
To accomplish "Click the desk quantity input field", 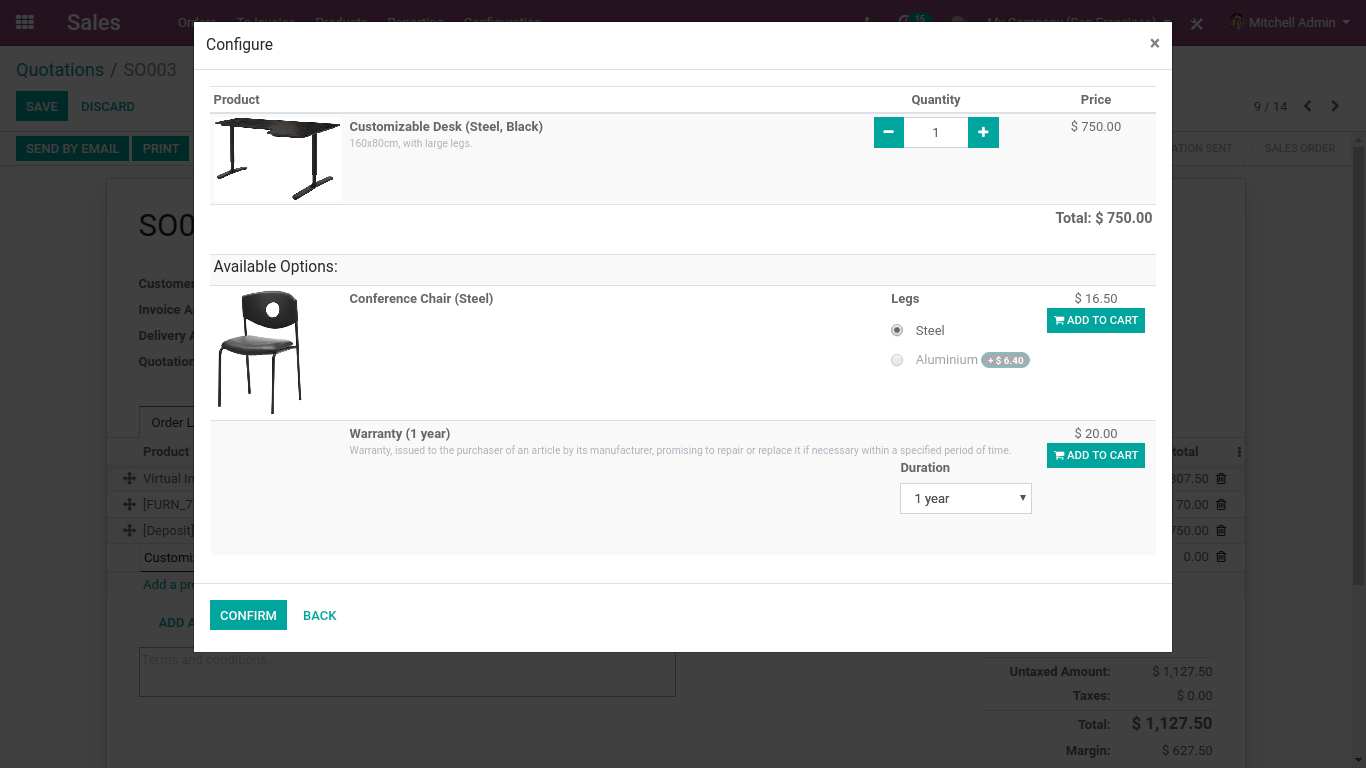I will 935,133.
